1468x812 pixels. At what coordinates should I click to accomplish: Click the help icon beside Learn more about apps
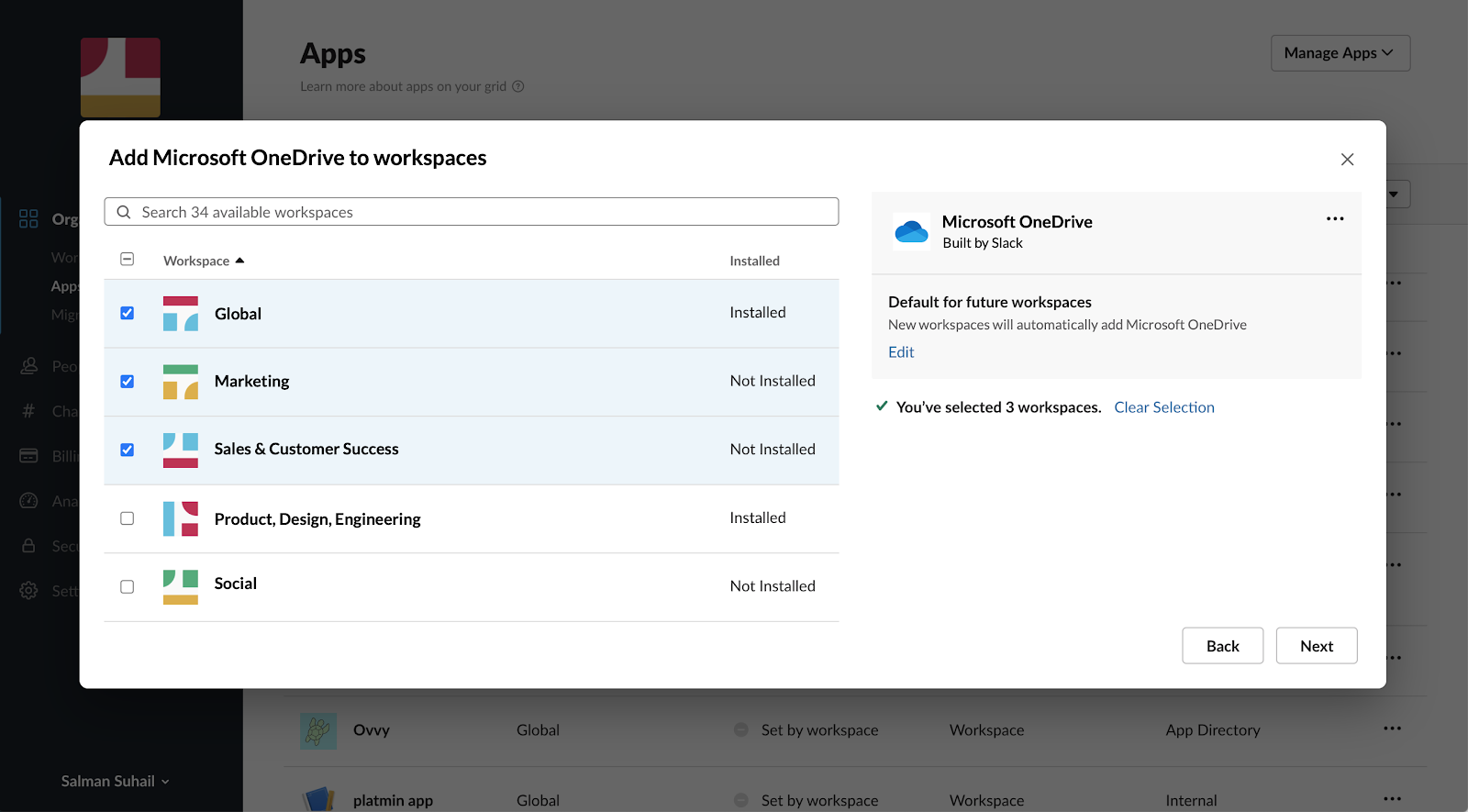pos(517,86)
